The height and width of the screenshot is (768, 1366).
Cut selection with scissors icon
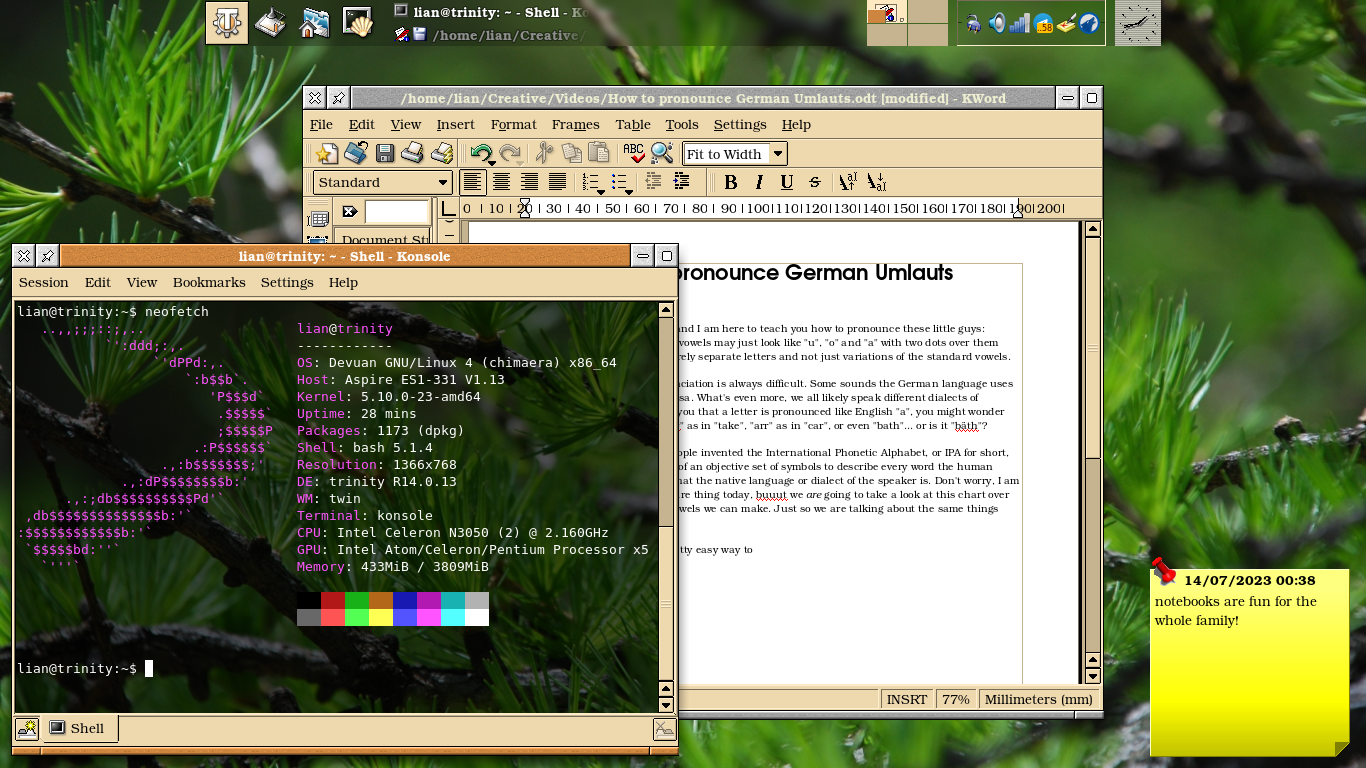click(543, 153)
